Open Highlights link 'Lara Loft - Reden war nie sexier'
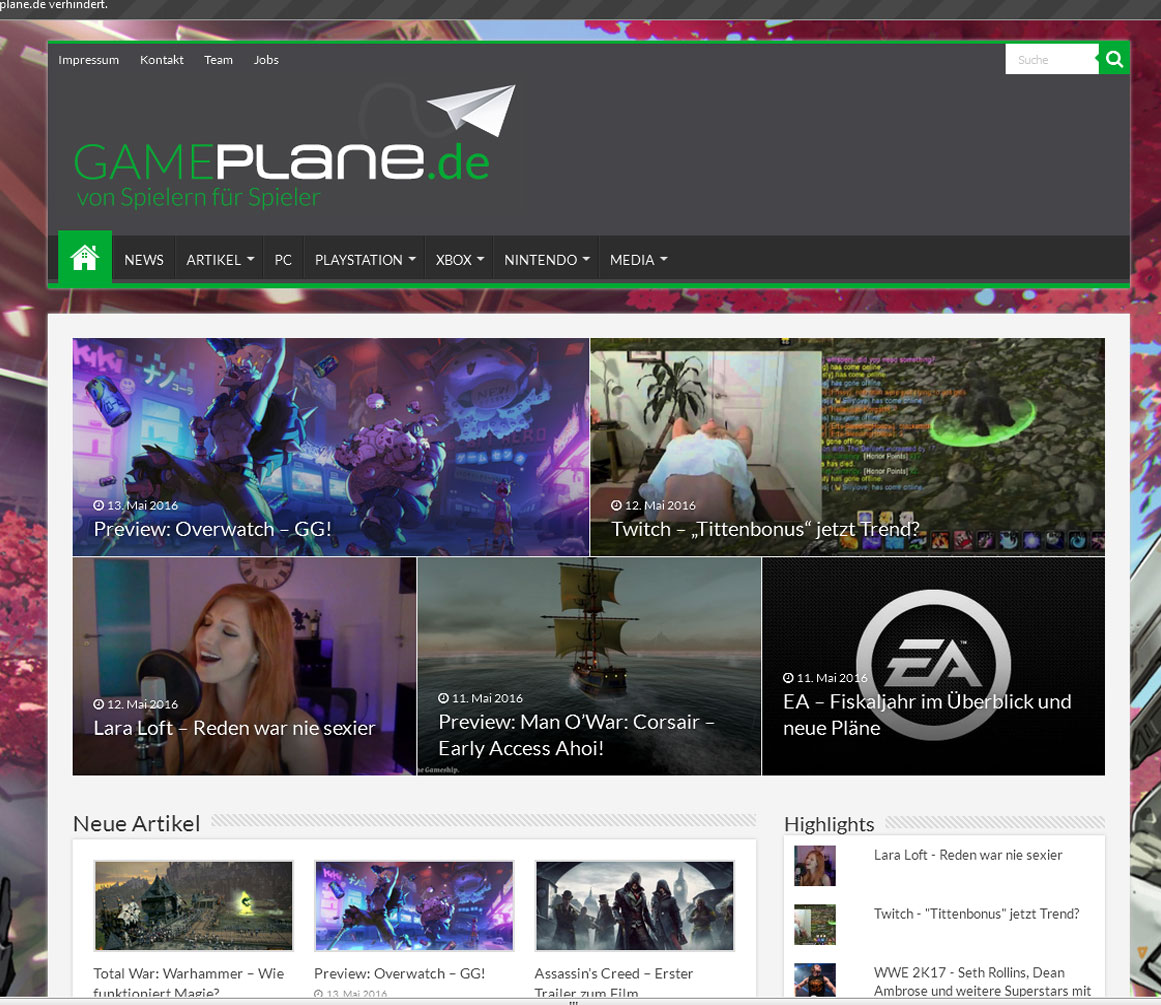 click(968, 855)
